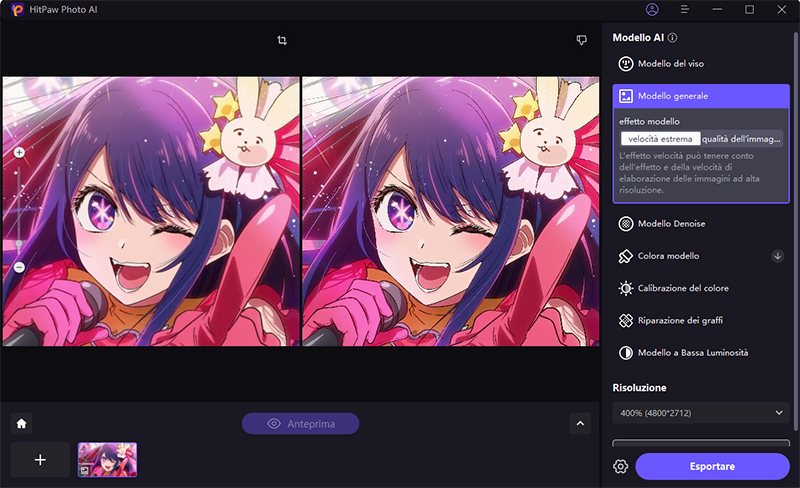Click Colora modello download arrow
This screenshot has height=488, width=800.
click(777, 256)
